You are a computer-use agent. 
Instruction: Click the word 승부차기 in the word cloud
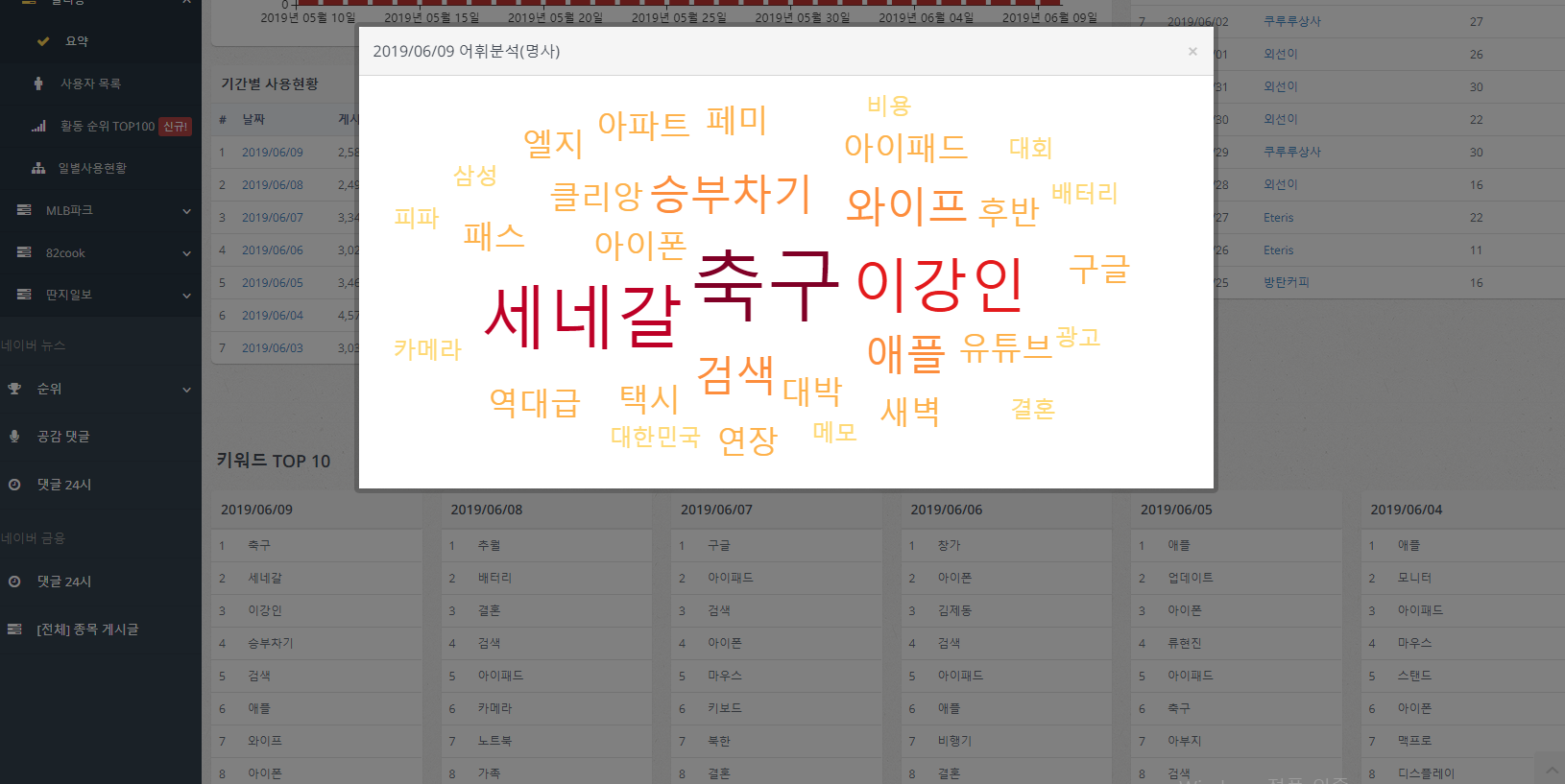pos(732,195)
